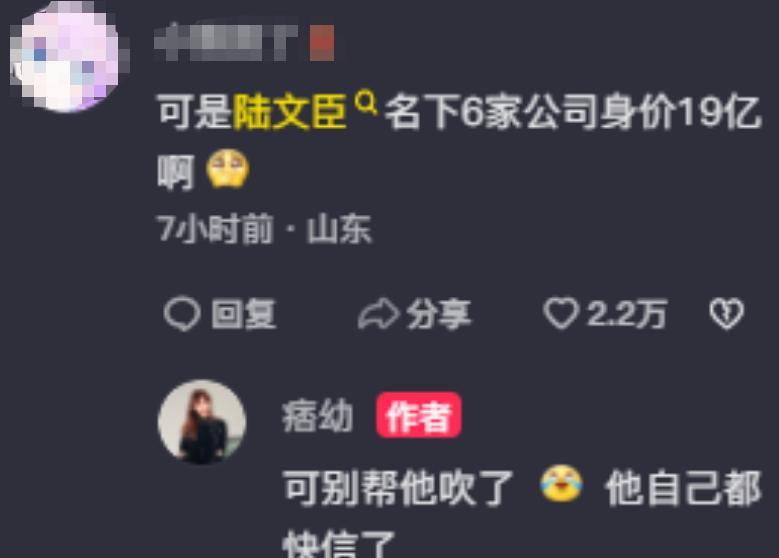
Task: Click the red 作者 author badge
Action: coord(418,415)
